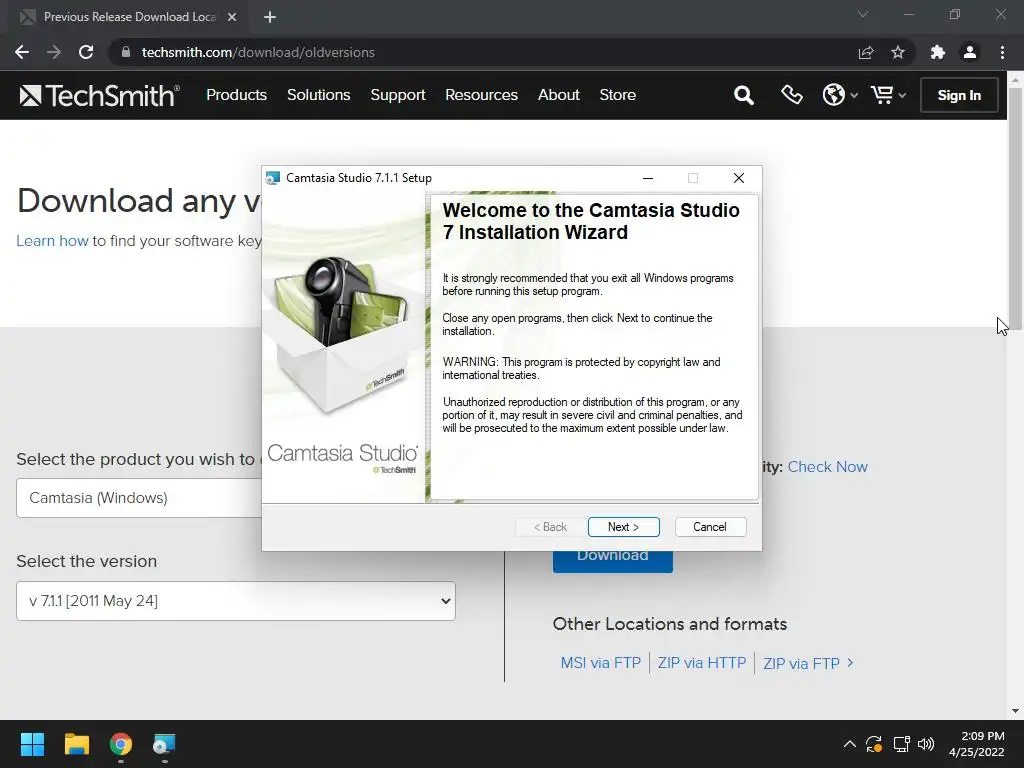This screenshot has width=1024, height=768.
Task: Show hidden tray icons chevron
Action: pyautogui.click(x=850, y=744)
